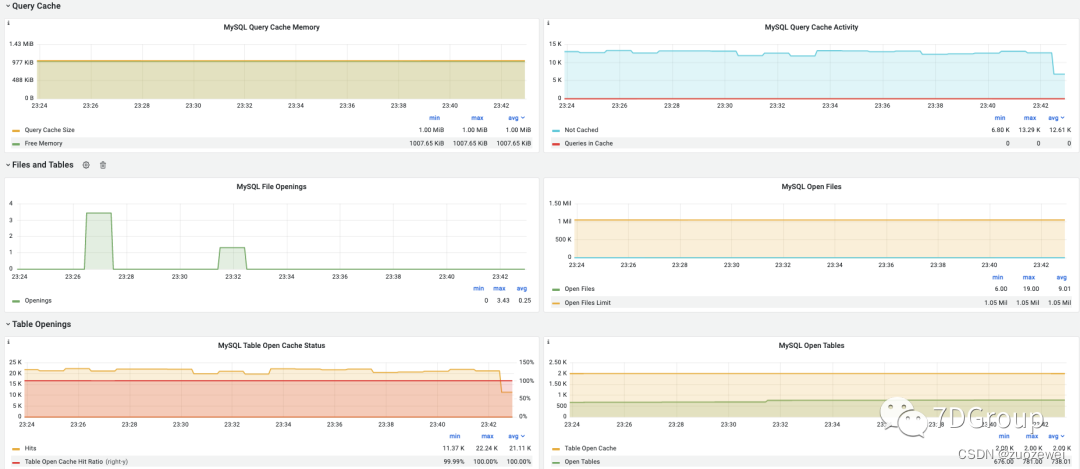This screenshot has height=469, width=1080.
Task: Open info icon on MySQL Table Open Cache Status panel
Action: [8, 342]
